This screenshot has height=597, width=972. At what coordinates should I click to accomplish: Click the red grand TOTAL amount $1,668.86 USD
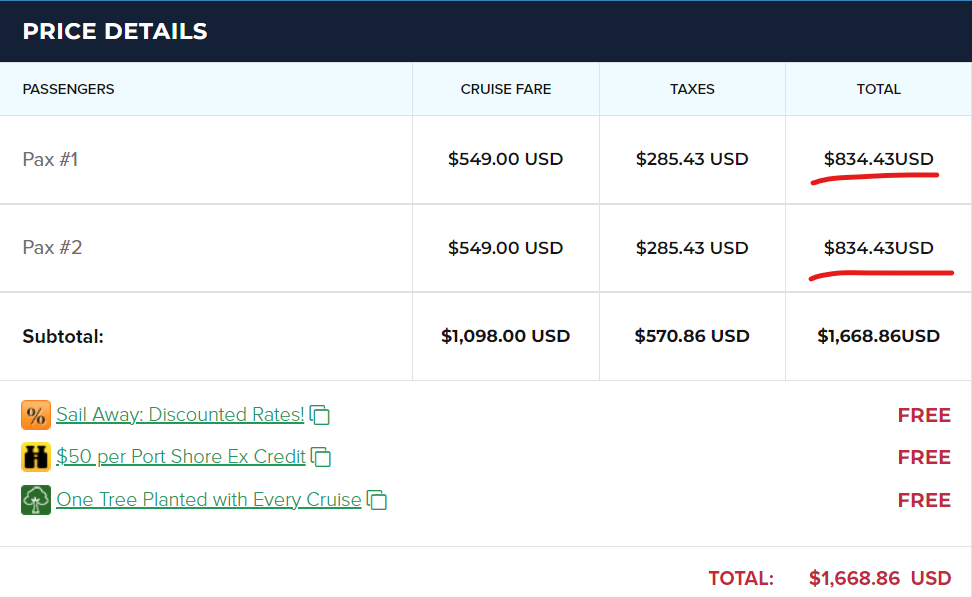[880, 578]
